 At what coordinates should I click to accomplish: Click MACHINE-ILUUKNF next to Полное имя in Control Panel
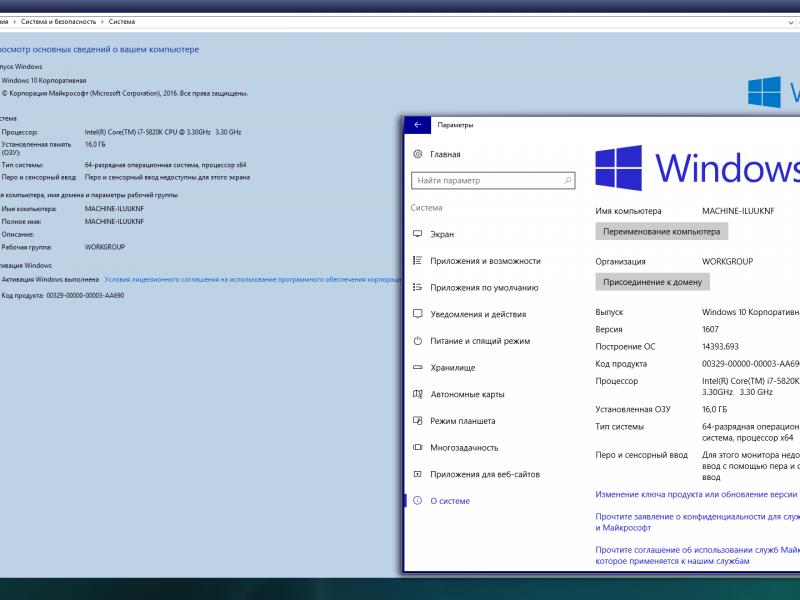[114, 222]
